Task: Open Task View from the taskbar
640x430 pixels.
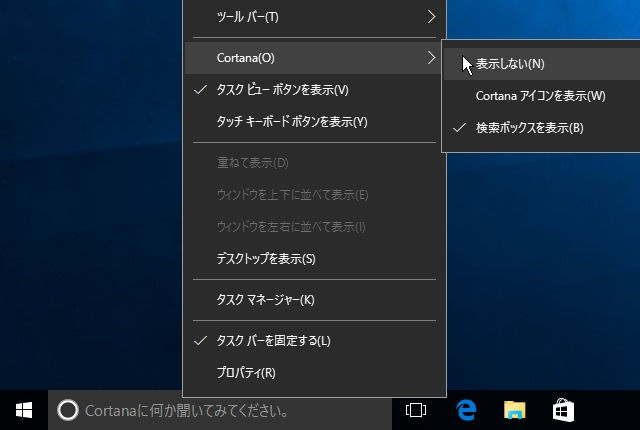Action: tap(416, 410)
